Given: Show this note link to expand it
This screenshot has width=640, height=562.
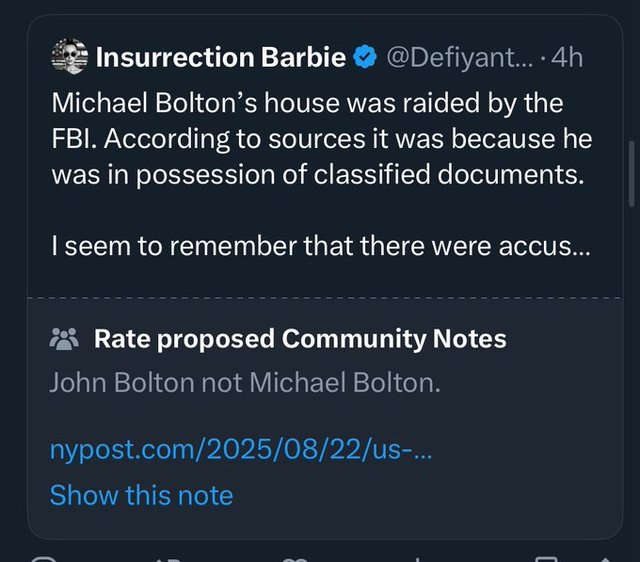Looking at the screenshot, I should click(x=141, y=495).
